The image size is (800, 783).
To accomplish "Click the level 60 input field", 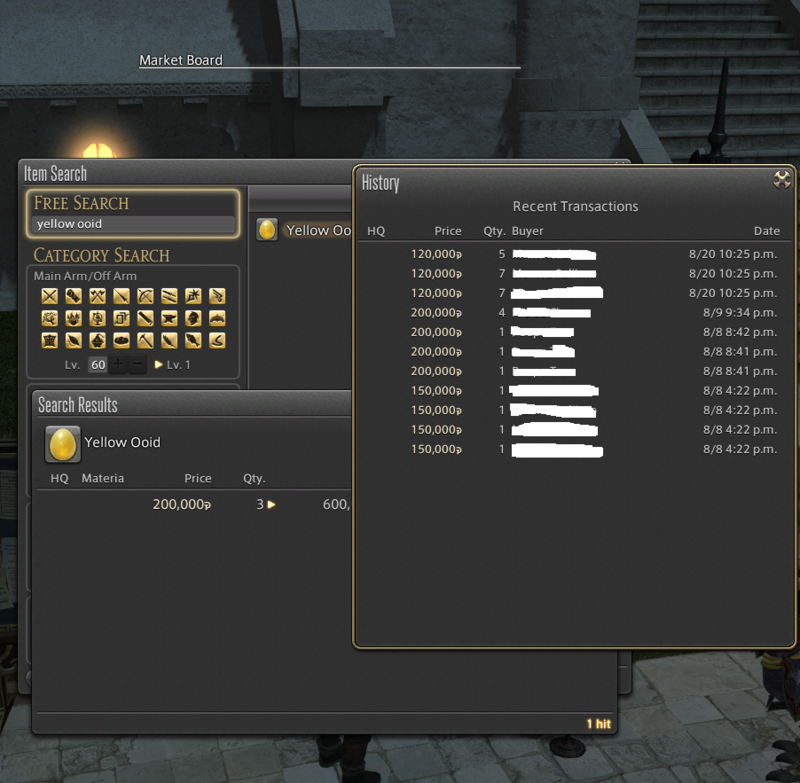I will (98, 364).
